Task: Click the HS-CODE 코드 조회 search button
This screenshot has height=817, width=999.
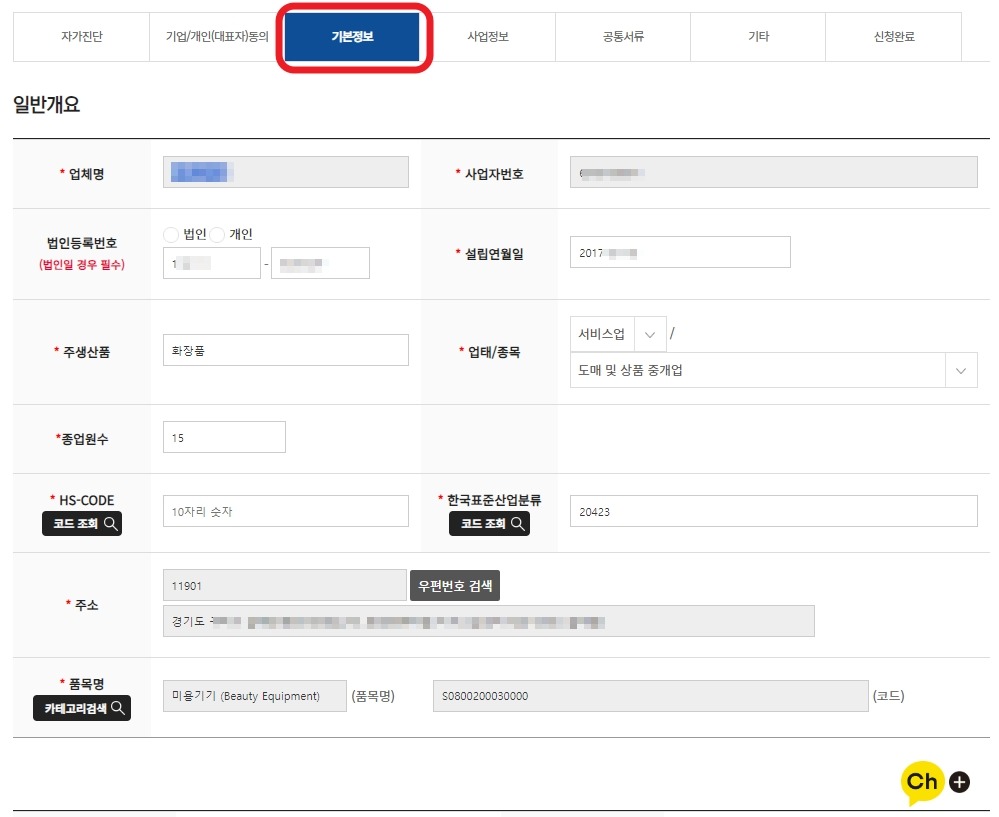Action: click(81, 523)
